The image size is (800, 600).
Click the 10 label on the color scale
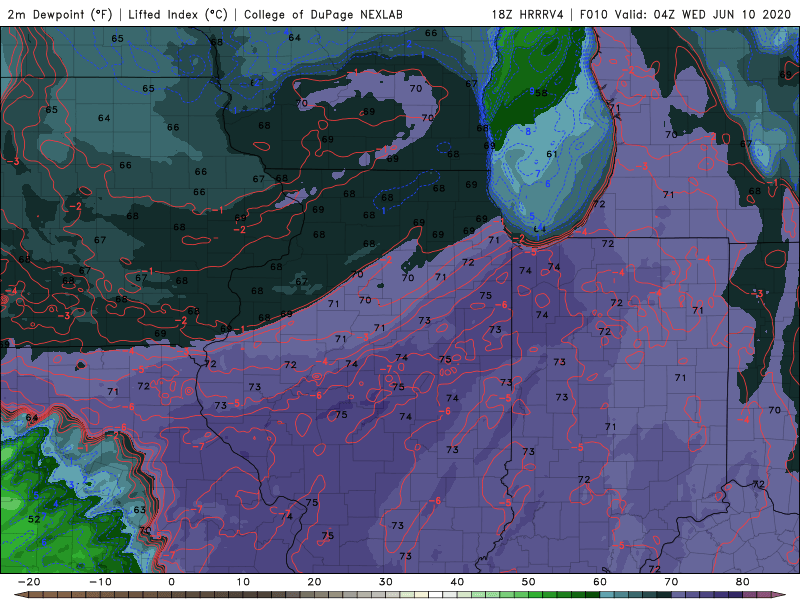click(x=243, y=582)
